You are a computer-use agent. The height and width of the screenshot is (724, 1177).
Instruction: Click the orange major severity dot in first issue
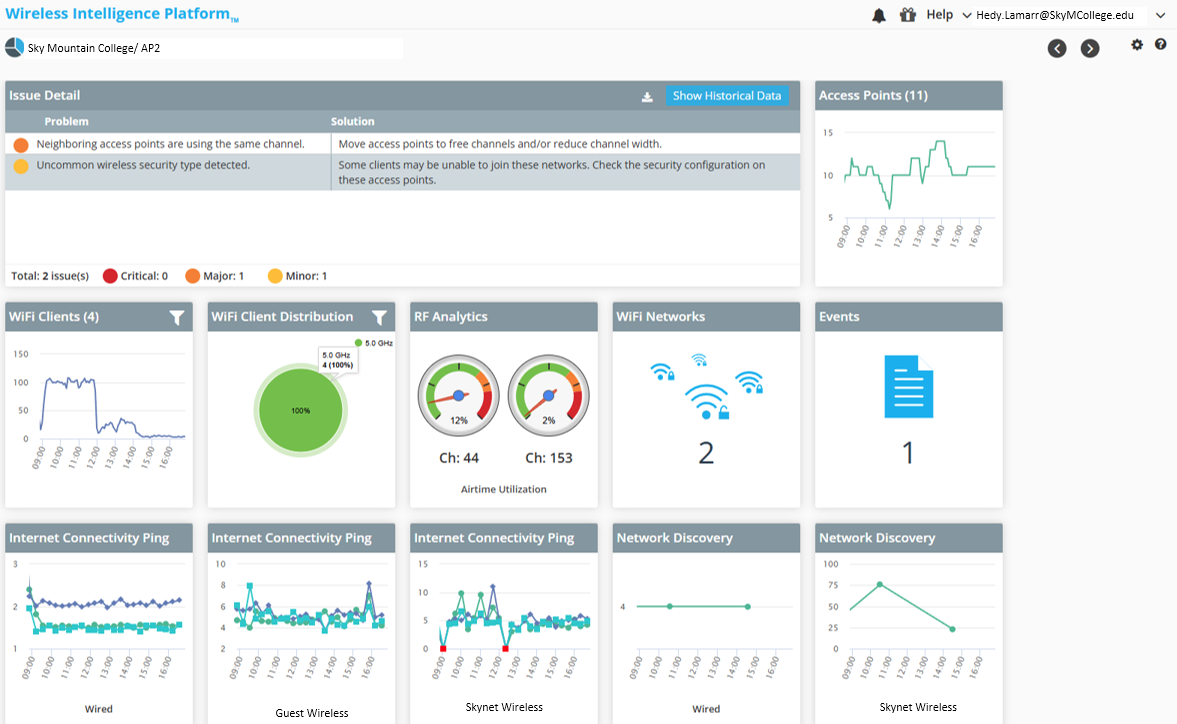pos(21,145)
